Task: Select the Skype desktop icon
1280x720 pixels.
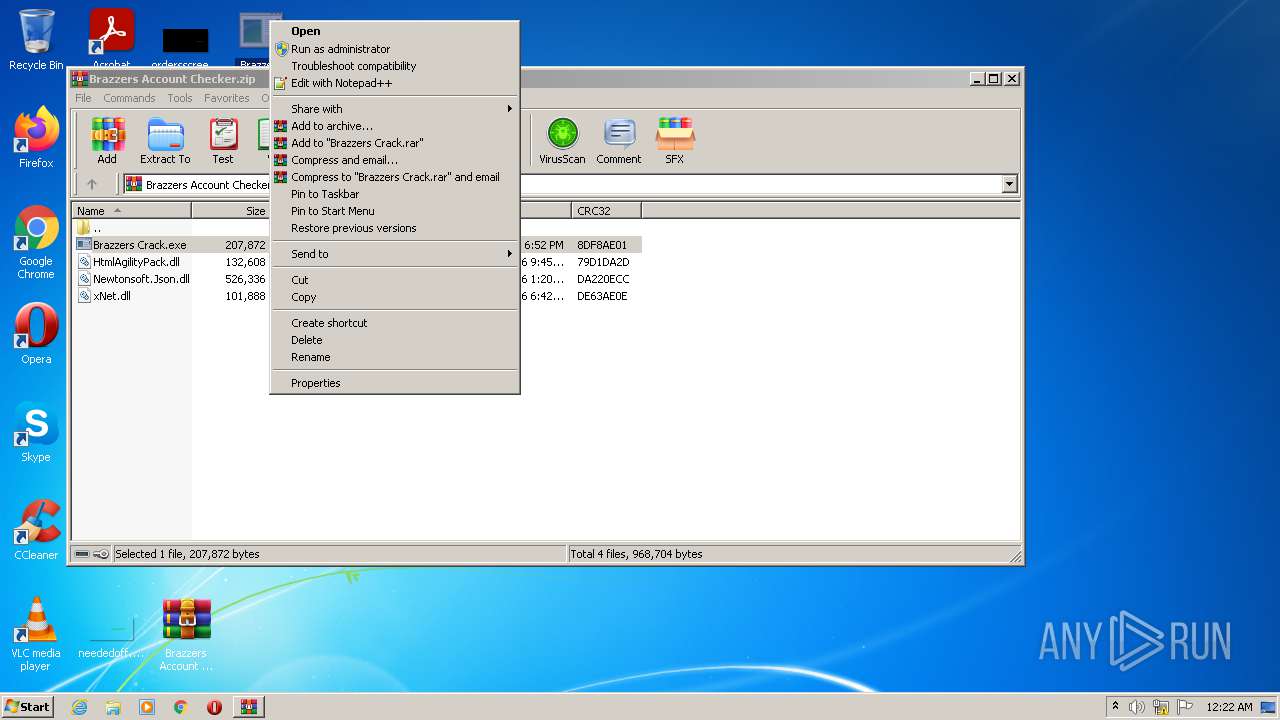Action: tap(36, 432)
